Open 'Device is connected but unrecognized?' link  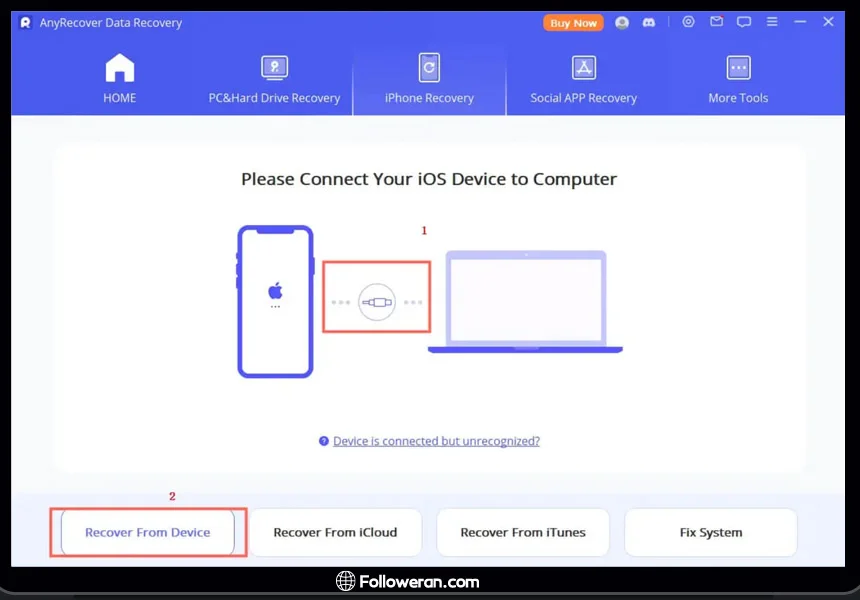436,441
